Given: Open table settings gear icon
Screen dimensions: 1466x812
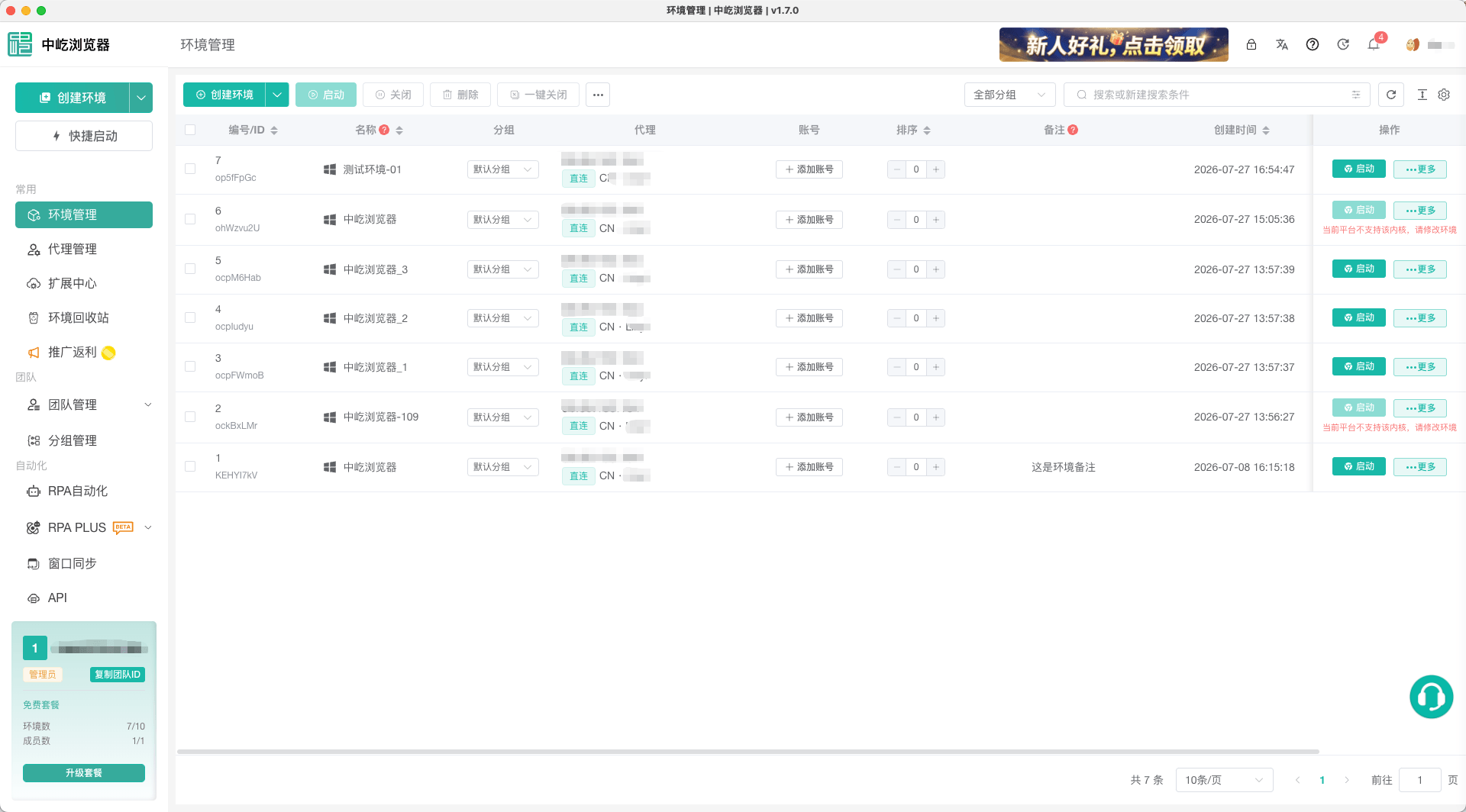Looking at the screenshot, I should click(1444, 95).
